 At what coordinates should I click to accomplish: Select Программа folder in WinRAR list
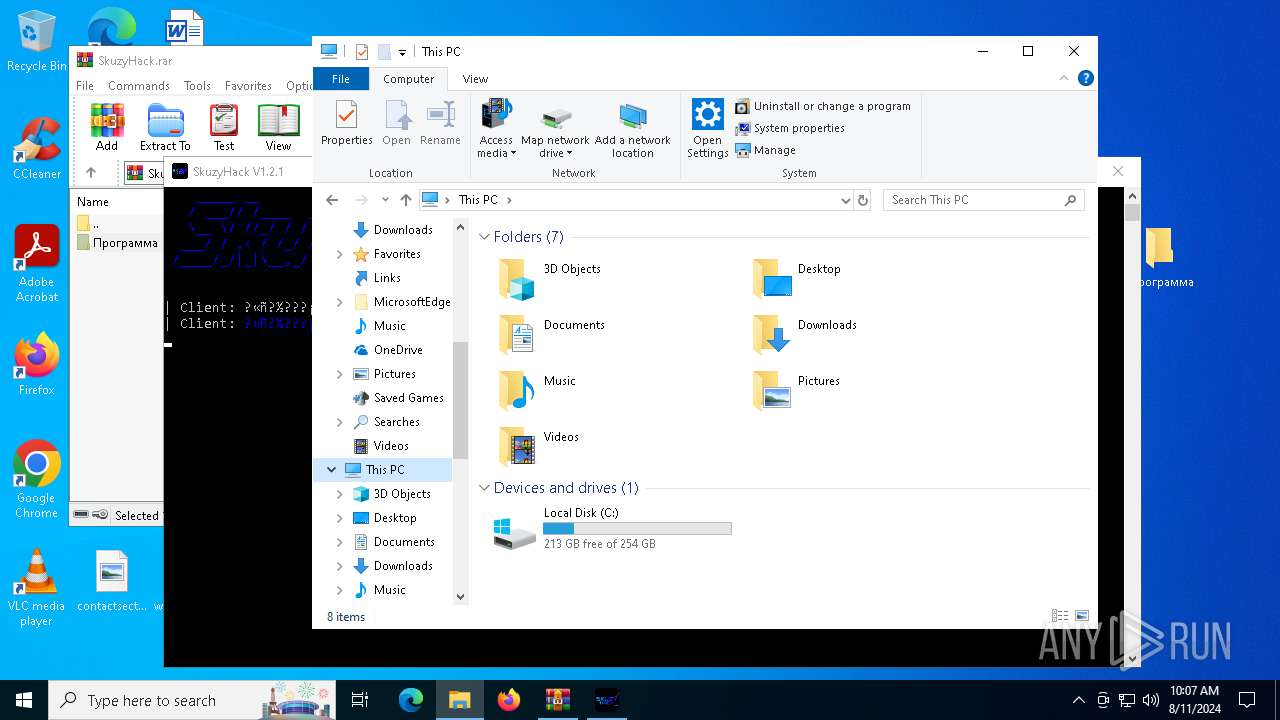point(117,243)
